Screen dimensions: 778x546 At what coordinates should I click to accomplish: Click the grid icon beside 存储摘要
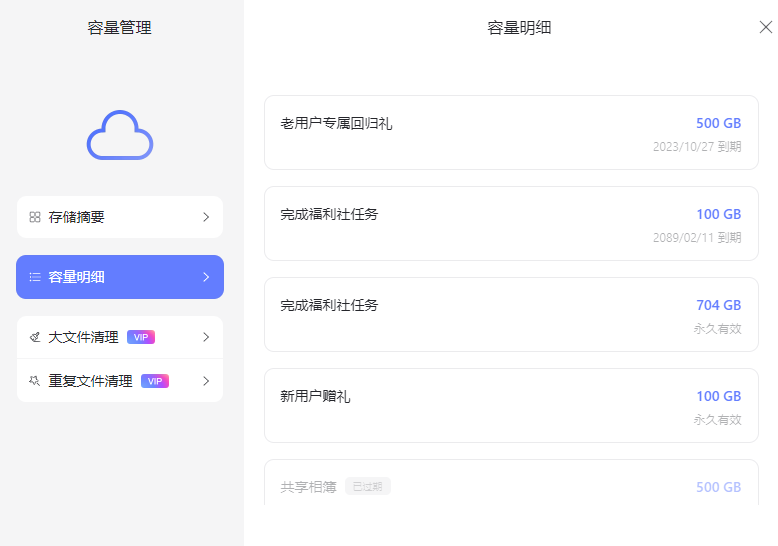(x=35, y=217)
